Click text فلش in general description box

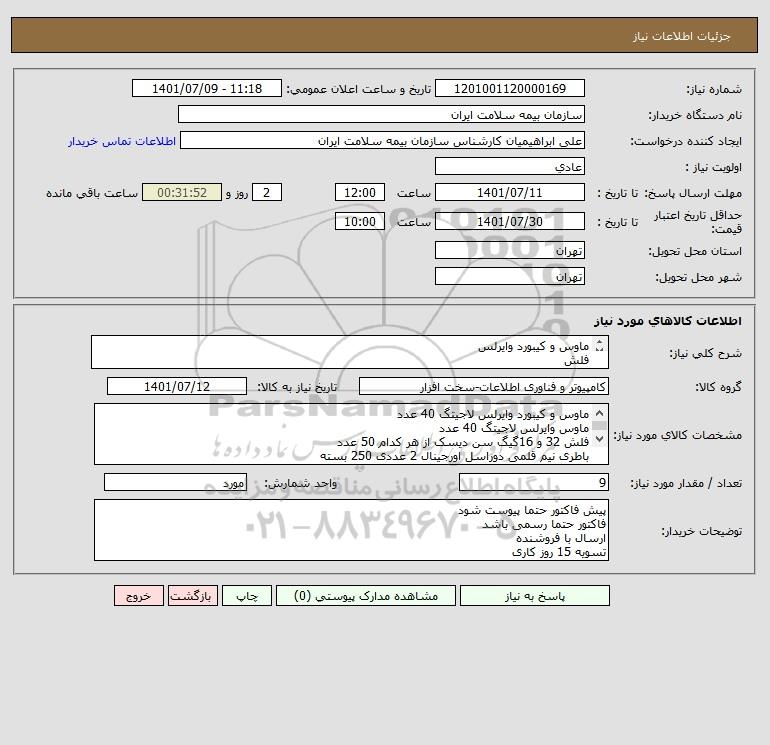tap(577, 360)
